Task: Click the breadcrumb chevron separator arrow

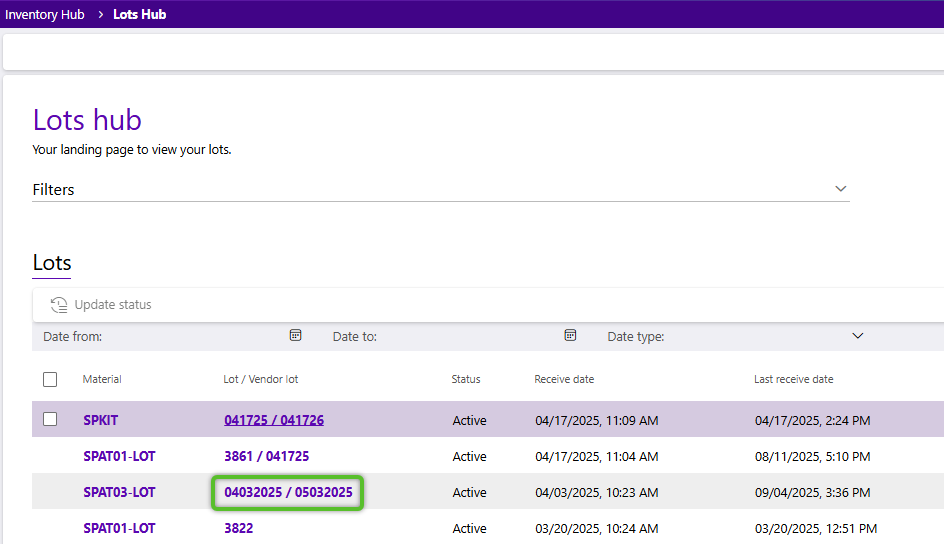Action: pyautogui.click(x=101, y=15)
